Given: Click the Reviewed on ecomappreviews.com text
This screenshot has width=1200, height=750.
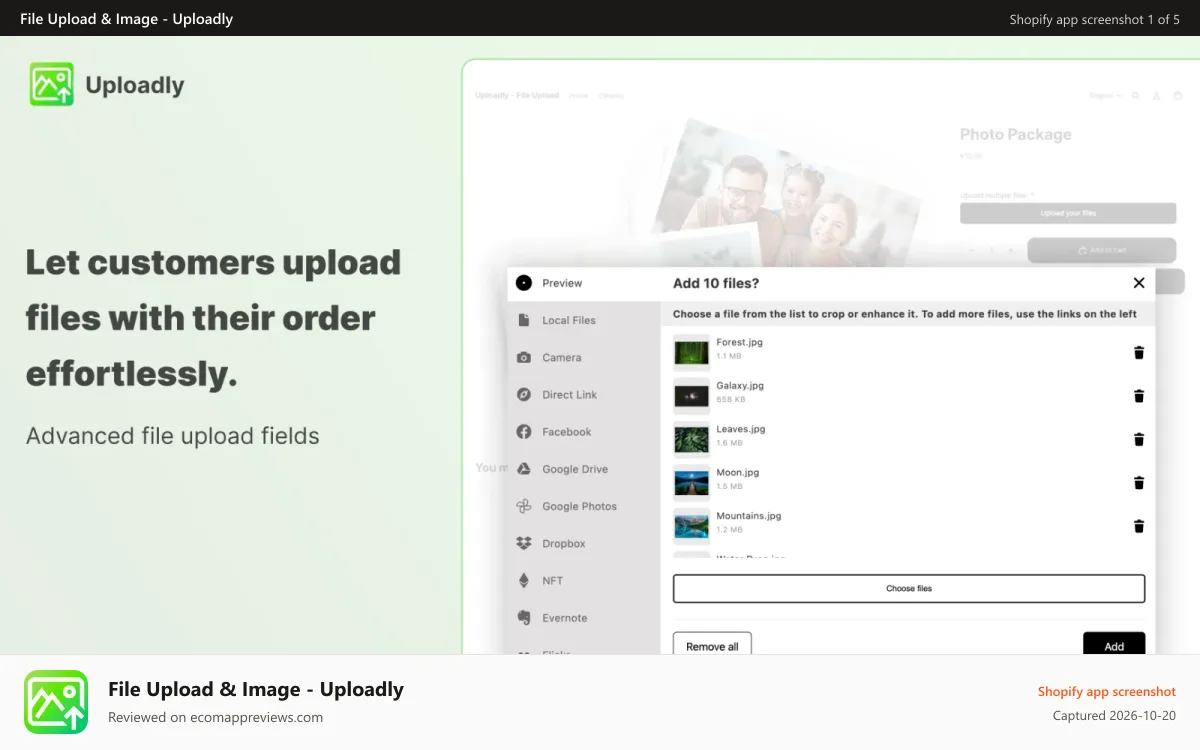Looking at the screenshot, I should point(215,717).
